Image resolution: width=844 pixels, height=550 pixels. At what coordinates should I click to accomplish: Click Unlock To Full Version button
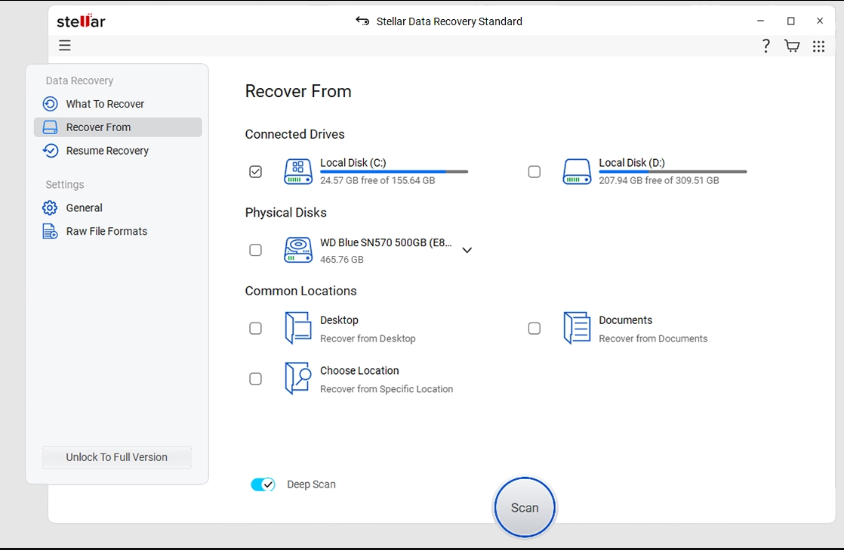[117, 457]
